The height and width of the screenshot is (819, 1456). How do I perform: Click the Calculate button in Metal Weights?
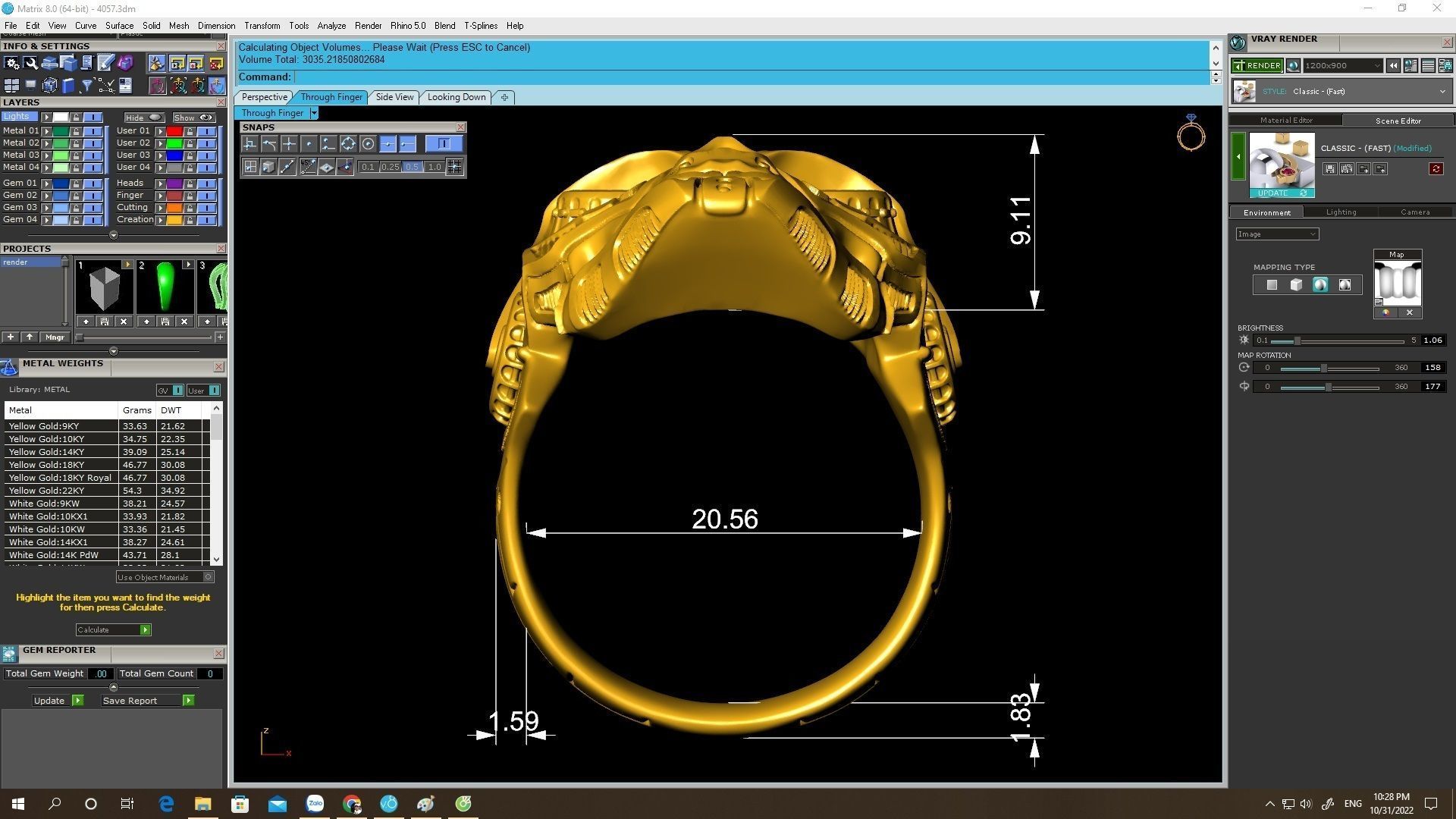point(113,629)
